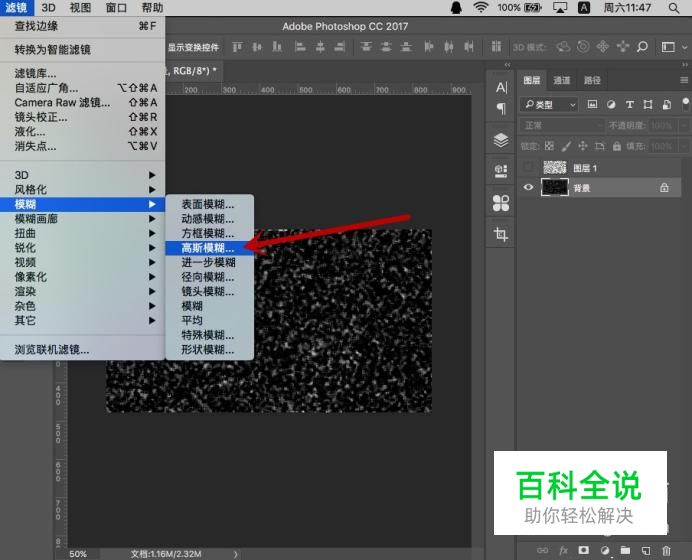Toggle visibility of the 背景 layer
Viewport: 692px width, 560px height.
(x=528, y=188)
